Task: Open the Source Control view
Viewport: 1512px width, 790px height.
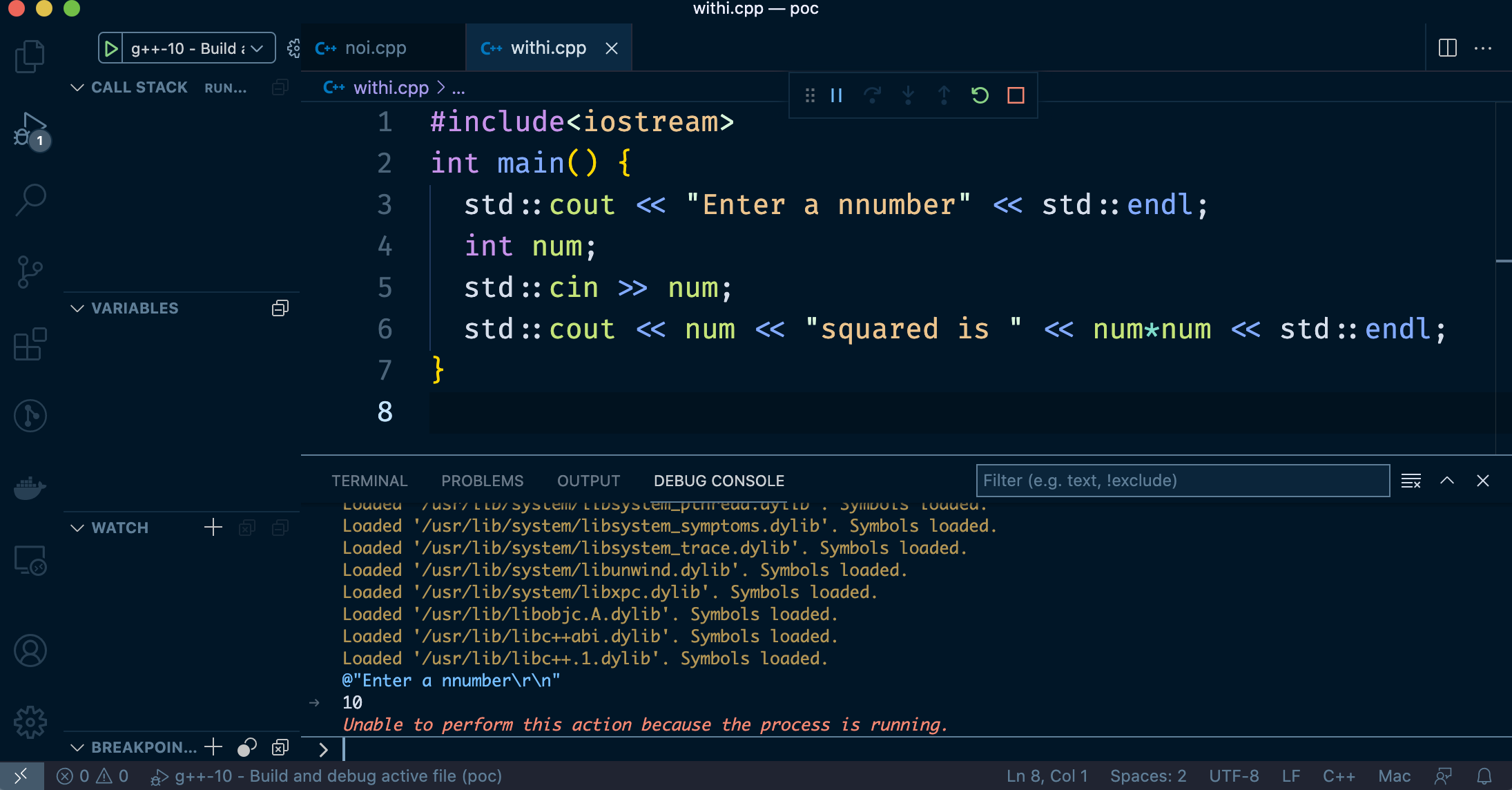Action: point(30,272)
